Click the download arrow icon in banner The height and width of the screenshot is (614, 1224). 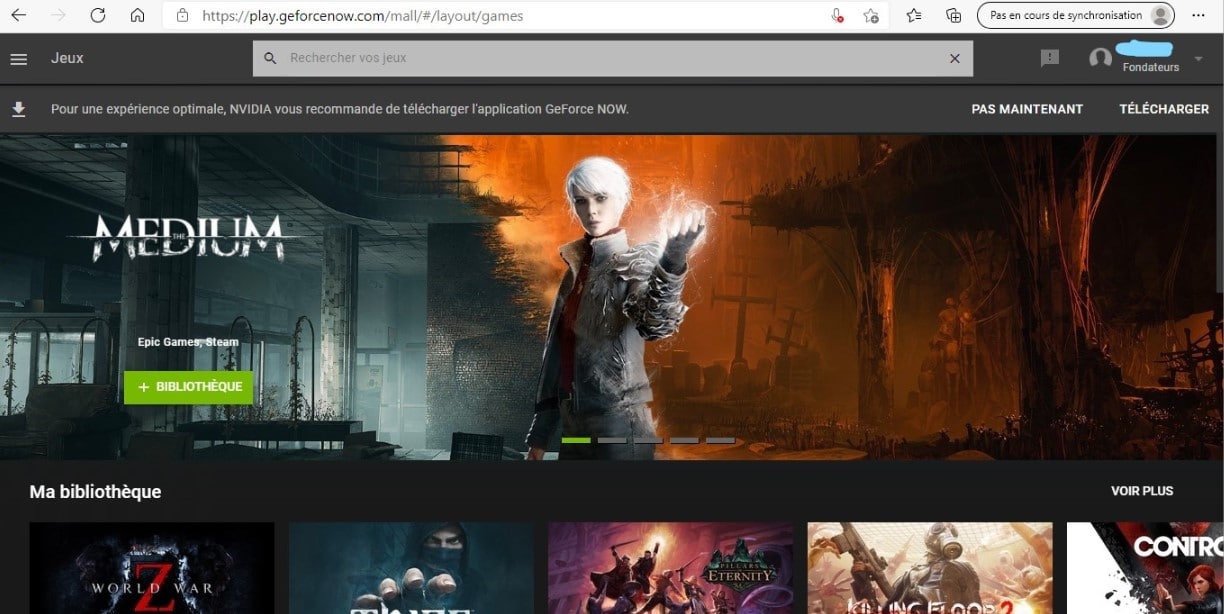(18, 109)
